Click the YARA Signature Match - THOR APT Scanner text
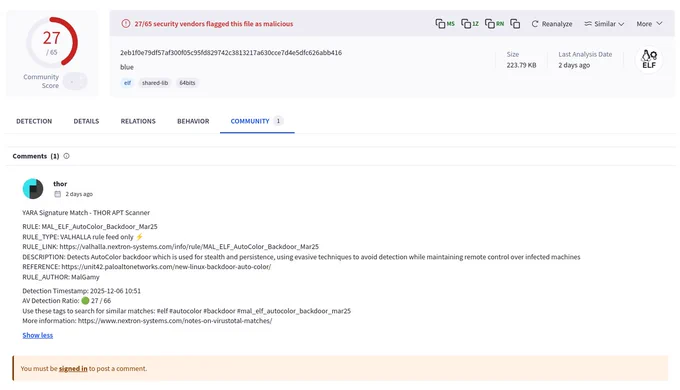This screenshot has width=680, height=390. pos(86,213)
